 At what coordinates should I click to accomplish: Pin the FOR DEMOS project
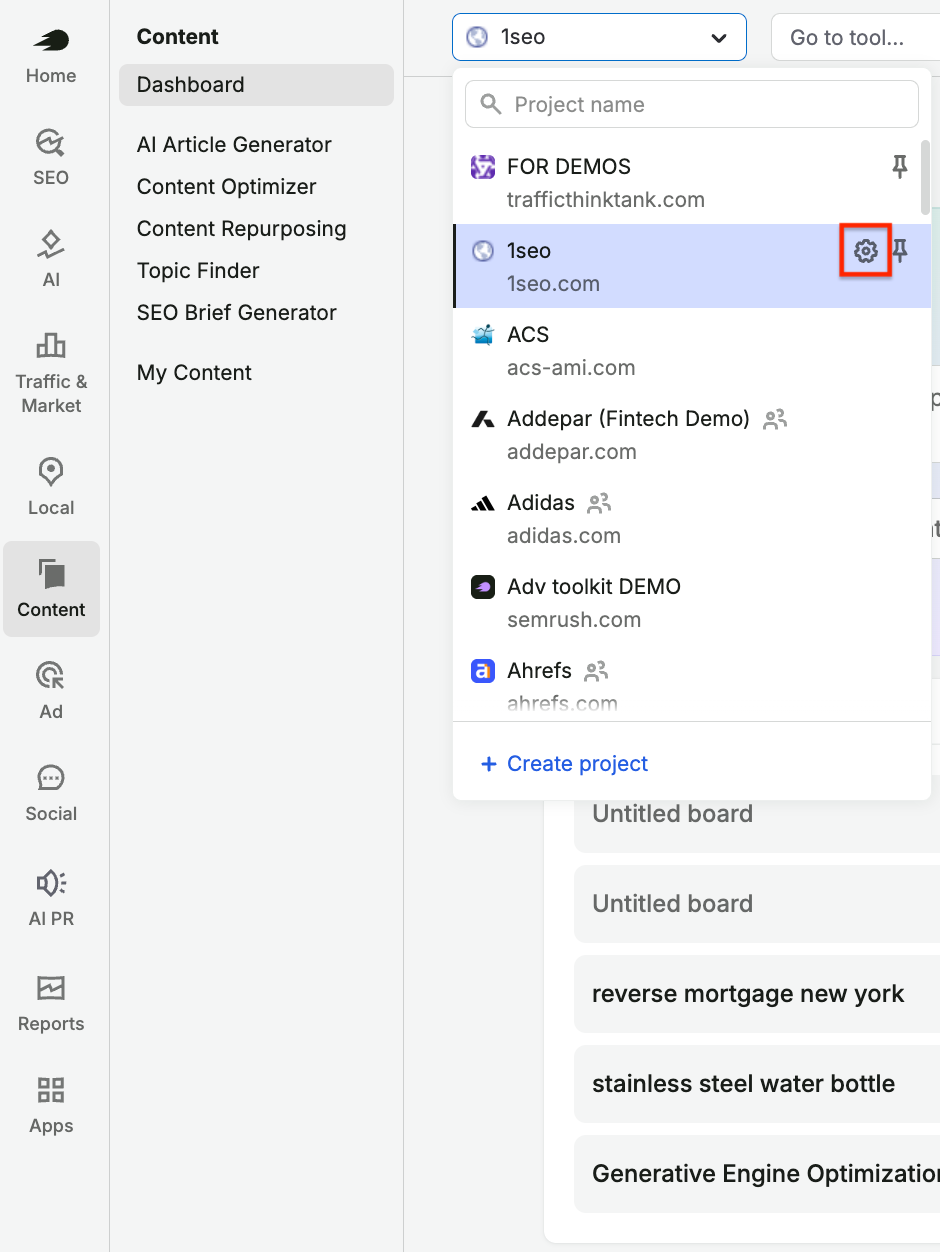pos(900,167)
